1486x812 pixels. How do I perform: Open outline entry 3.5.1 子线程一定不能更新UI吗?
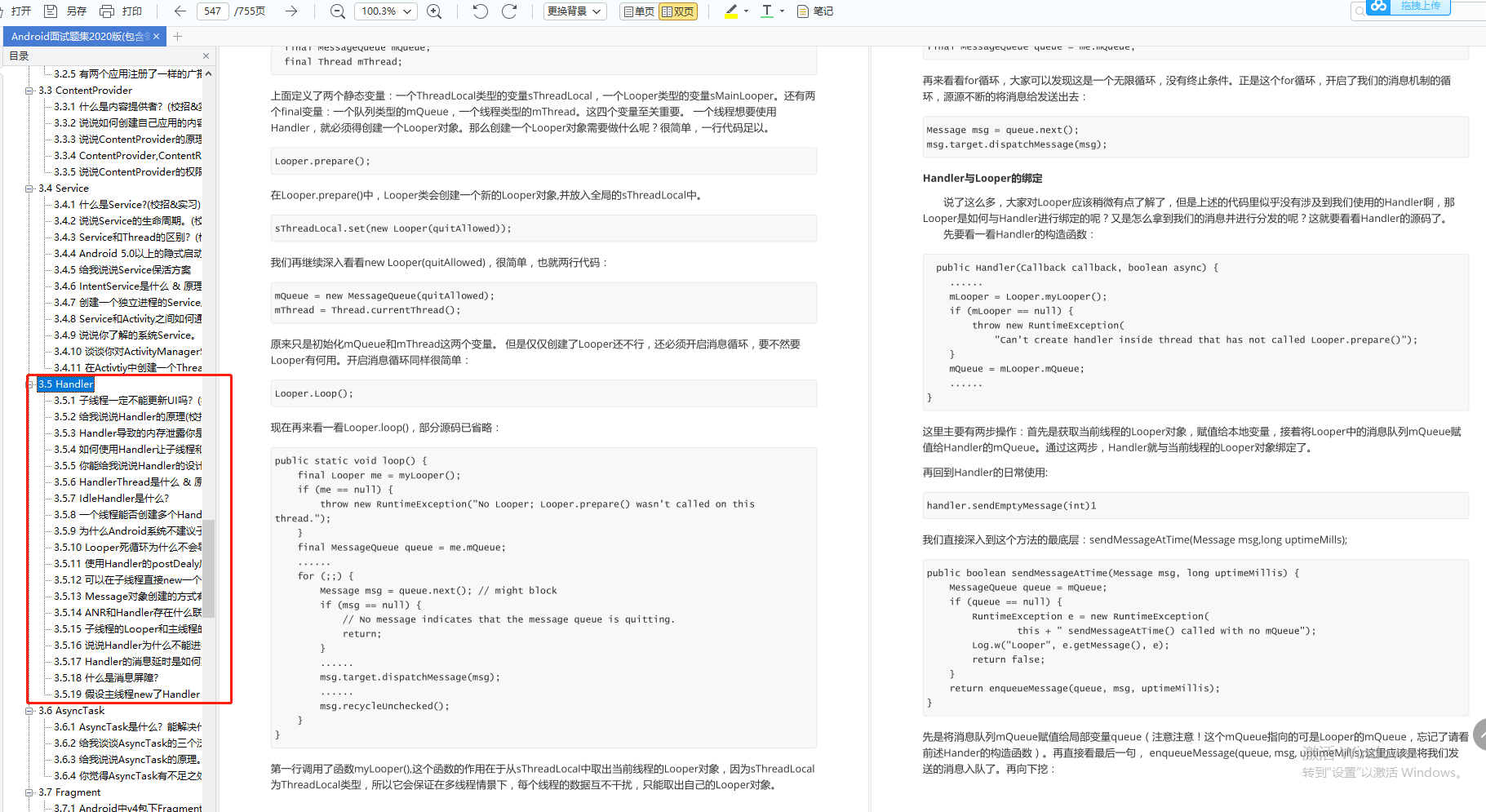[x=128, y=401]
